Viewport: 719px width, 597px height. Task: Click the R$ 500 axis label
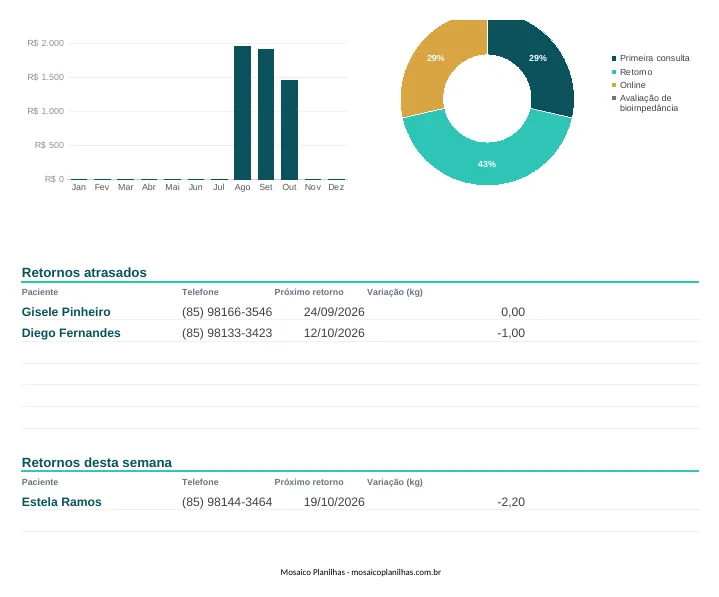click(x=50, y=145)
